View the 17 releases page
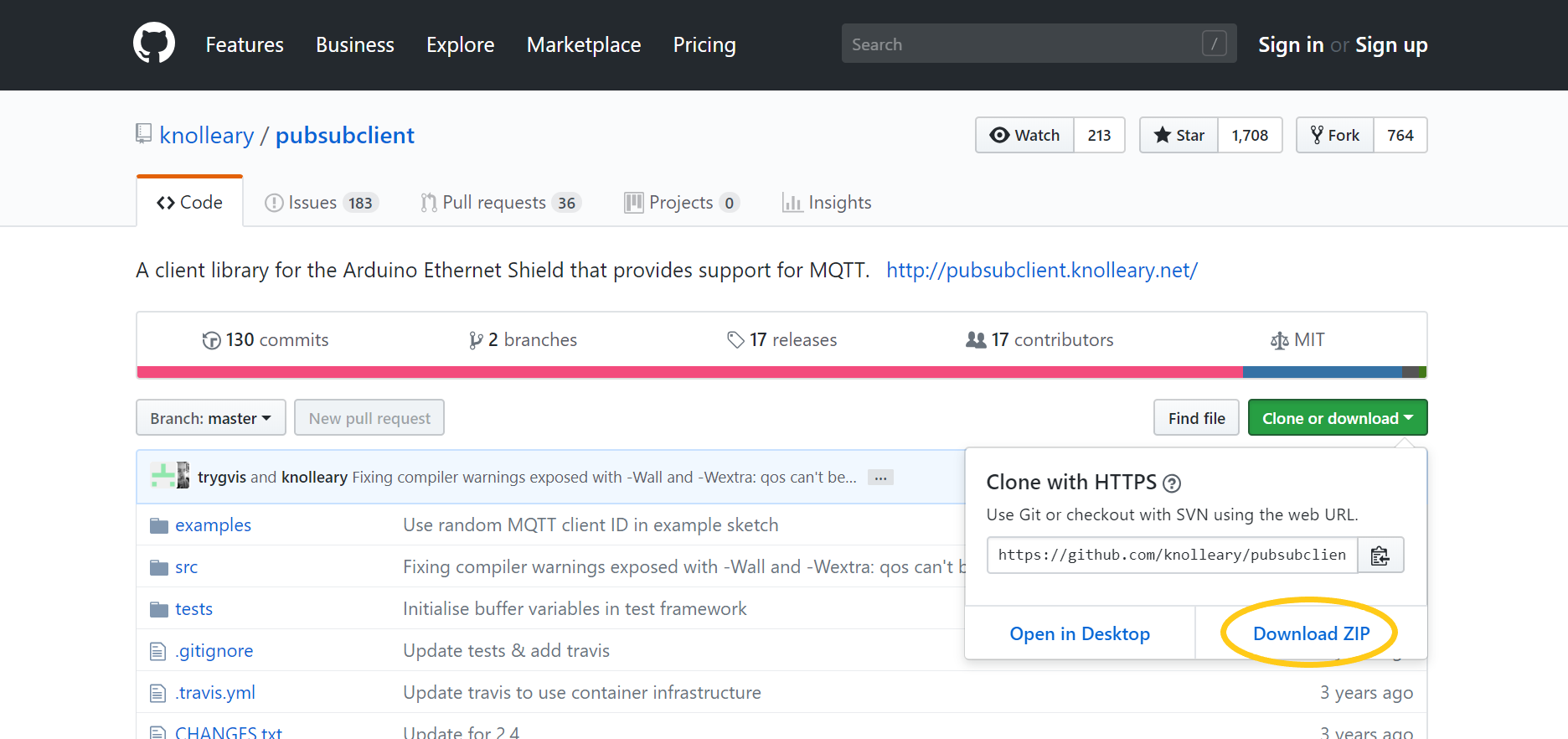Screen dimensions: 1568x739 click(x=781, y=339)
